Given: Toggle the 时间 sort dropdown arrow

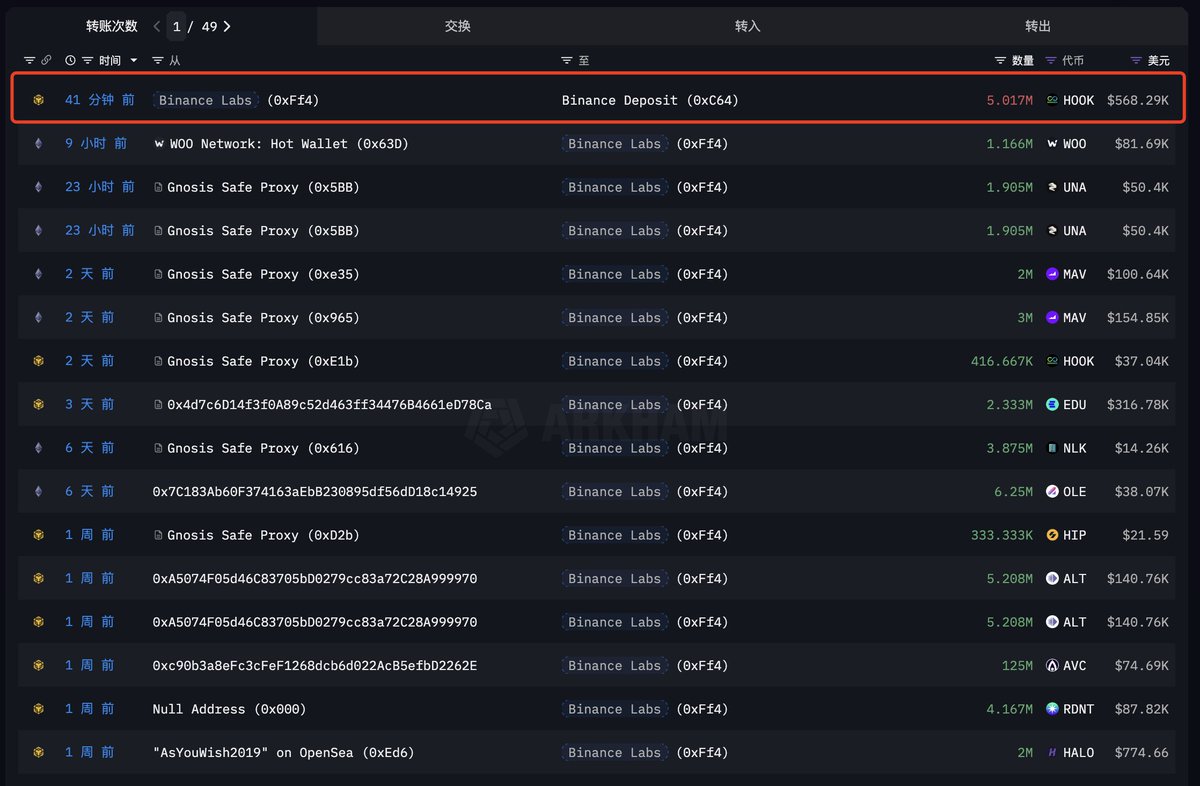Looking at the screenshot, I should [134, 61].
